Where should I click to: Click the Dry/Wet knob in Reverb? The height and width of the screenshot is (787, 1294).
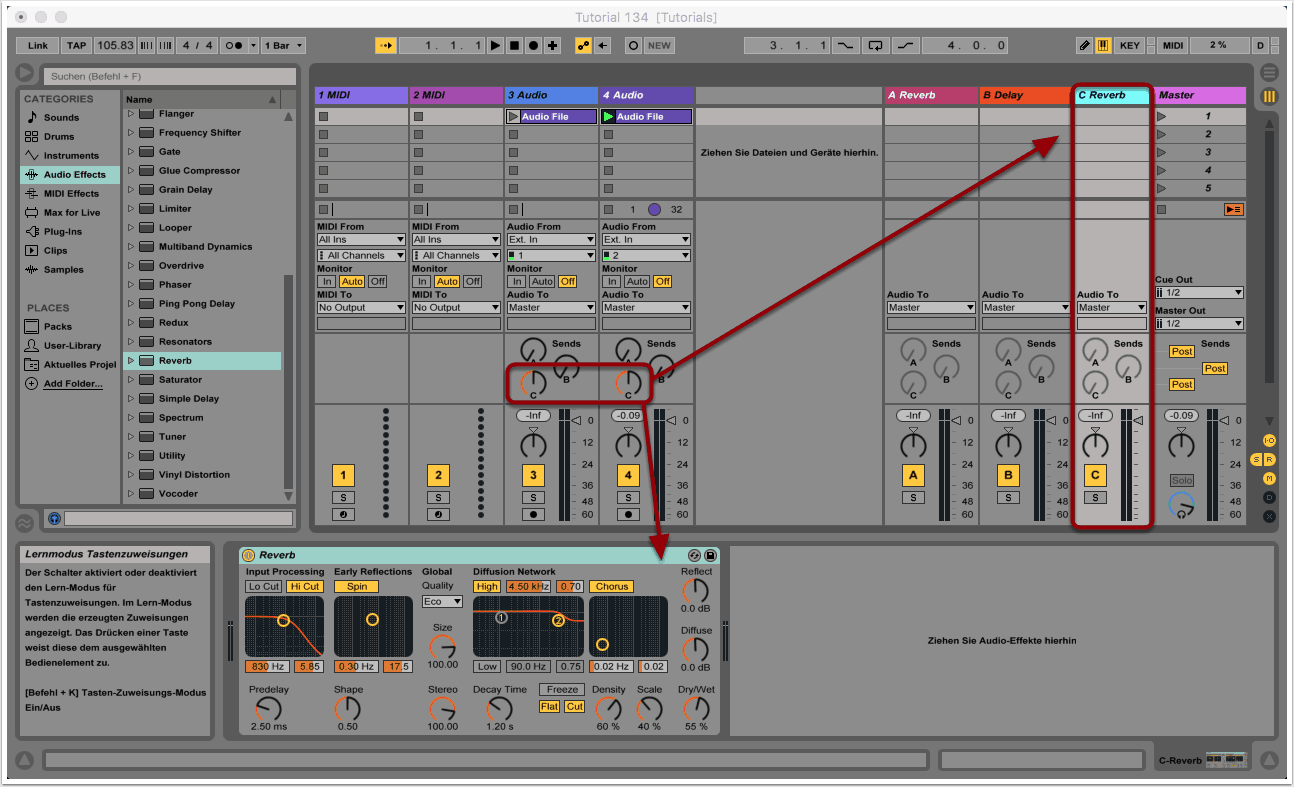(x=695, y=709)
